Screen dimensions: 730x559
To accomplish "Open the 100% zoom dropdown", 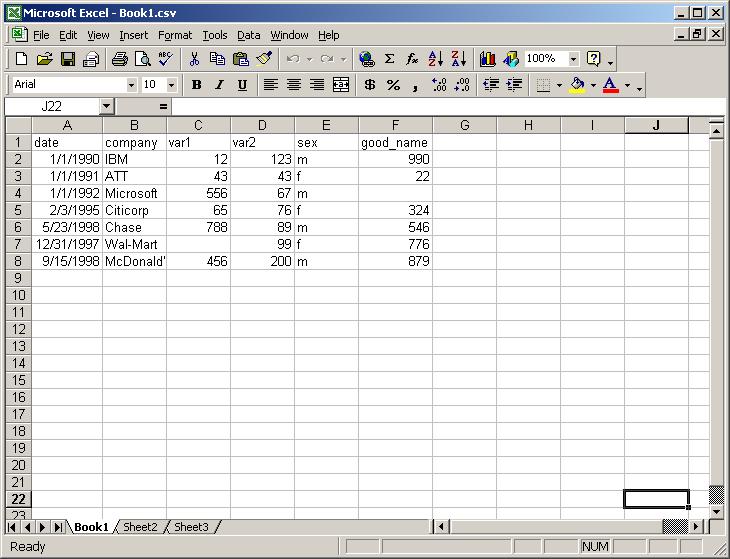I will [574, 59].
